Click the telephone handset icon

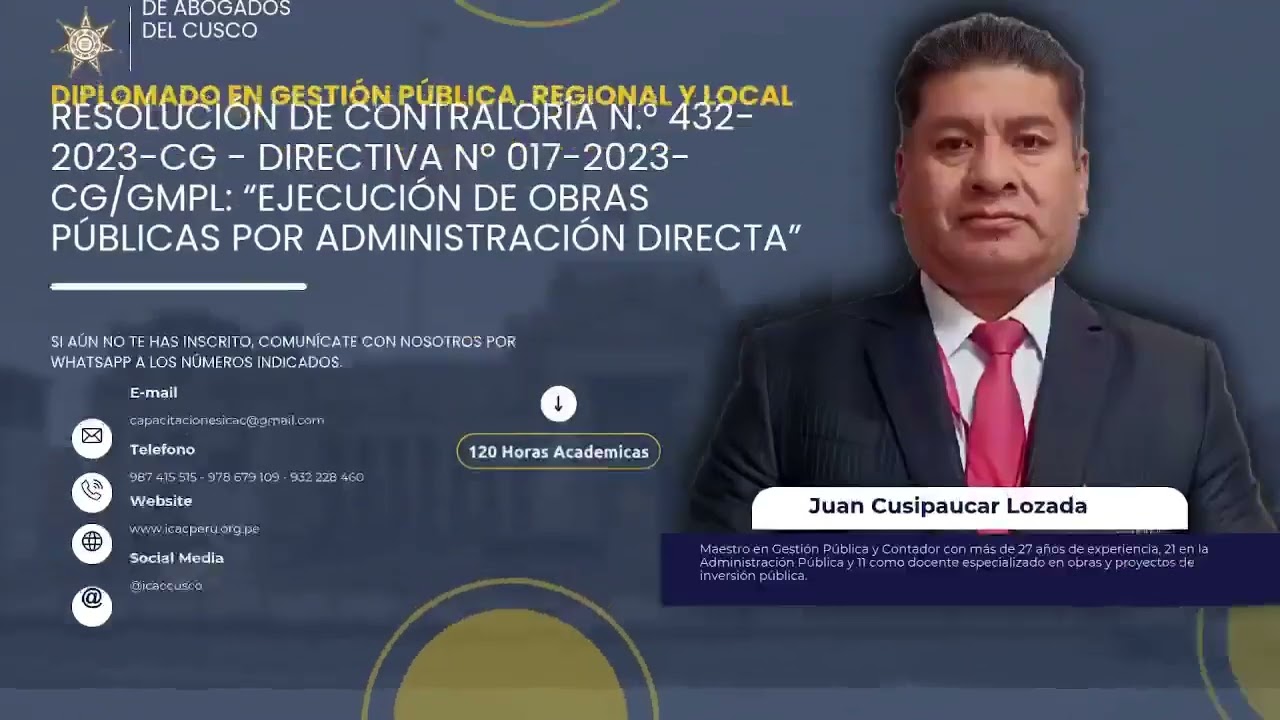pos(92,491)
